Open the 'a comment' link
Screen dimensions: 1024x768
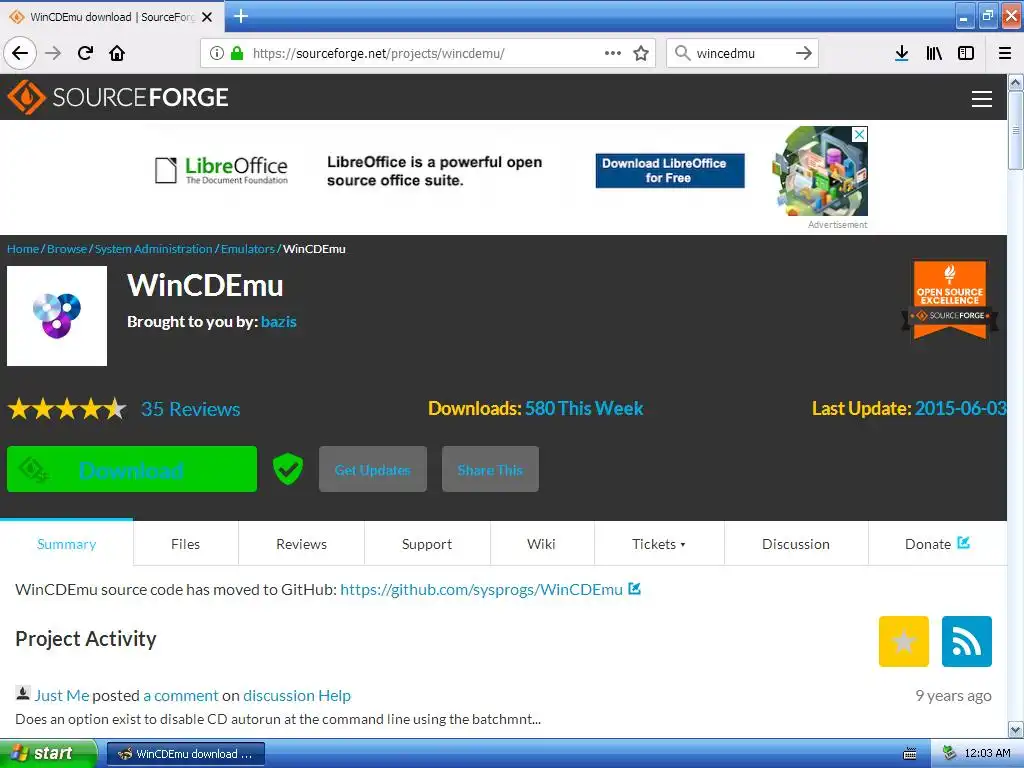[x=181, y=696]
